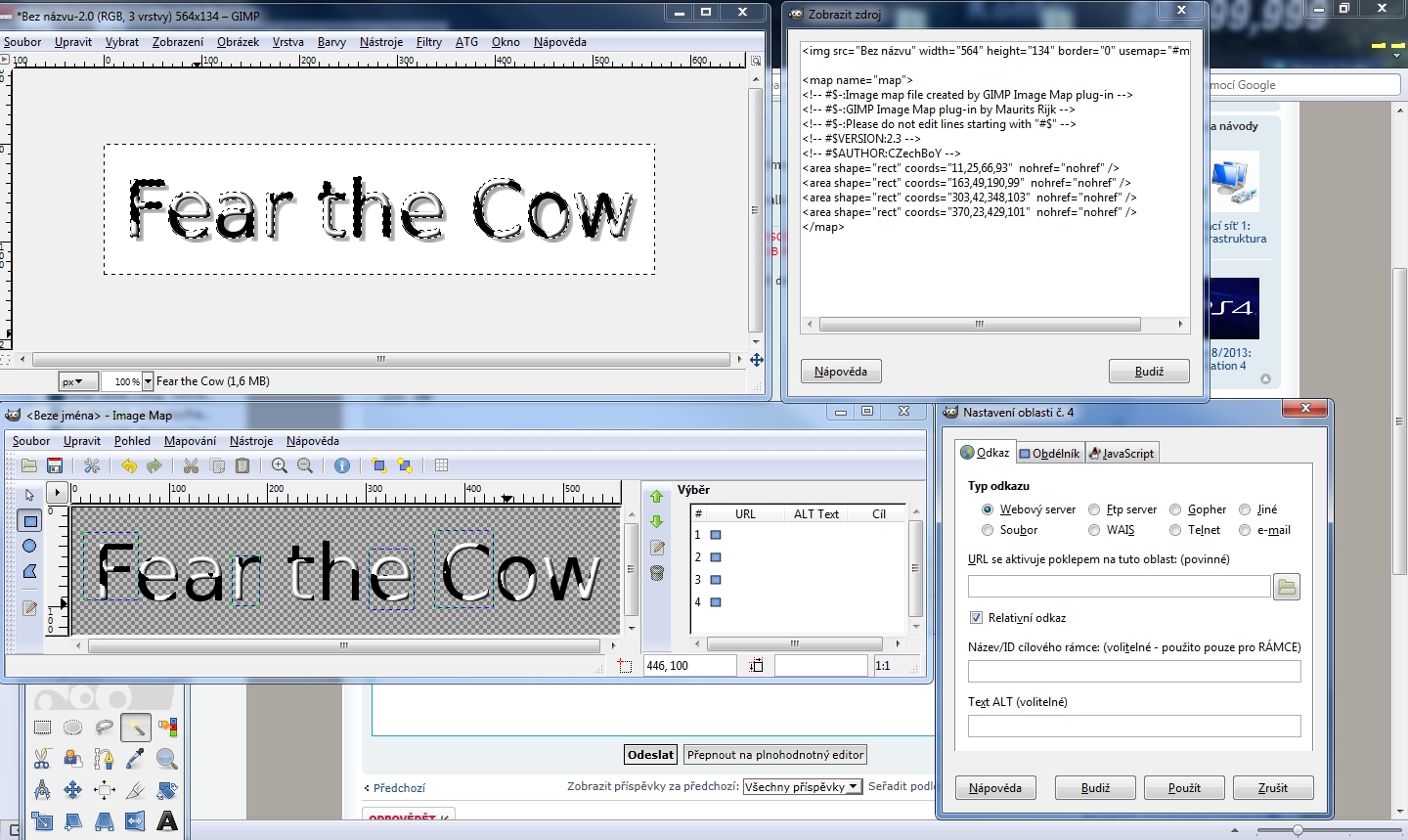Select GIMP Ellipse Select tool in toolbox

(x=73, y=728)
